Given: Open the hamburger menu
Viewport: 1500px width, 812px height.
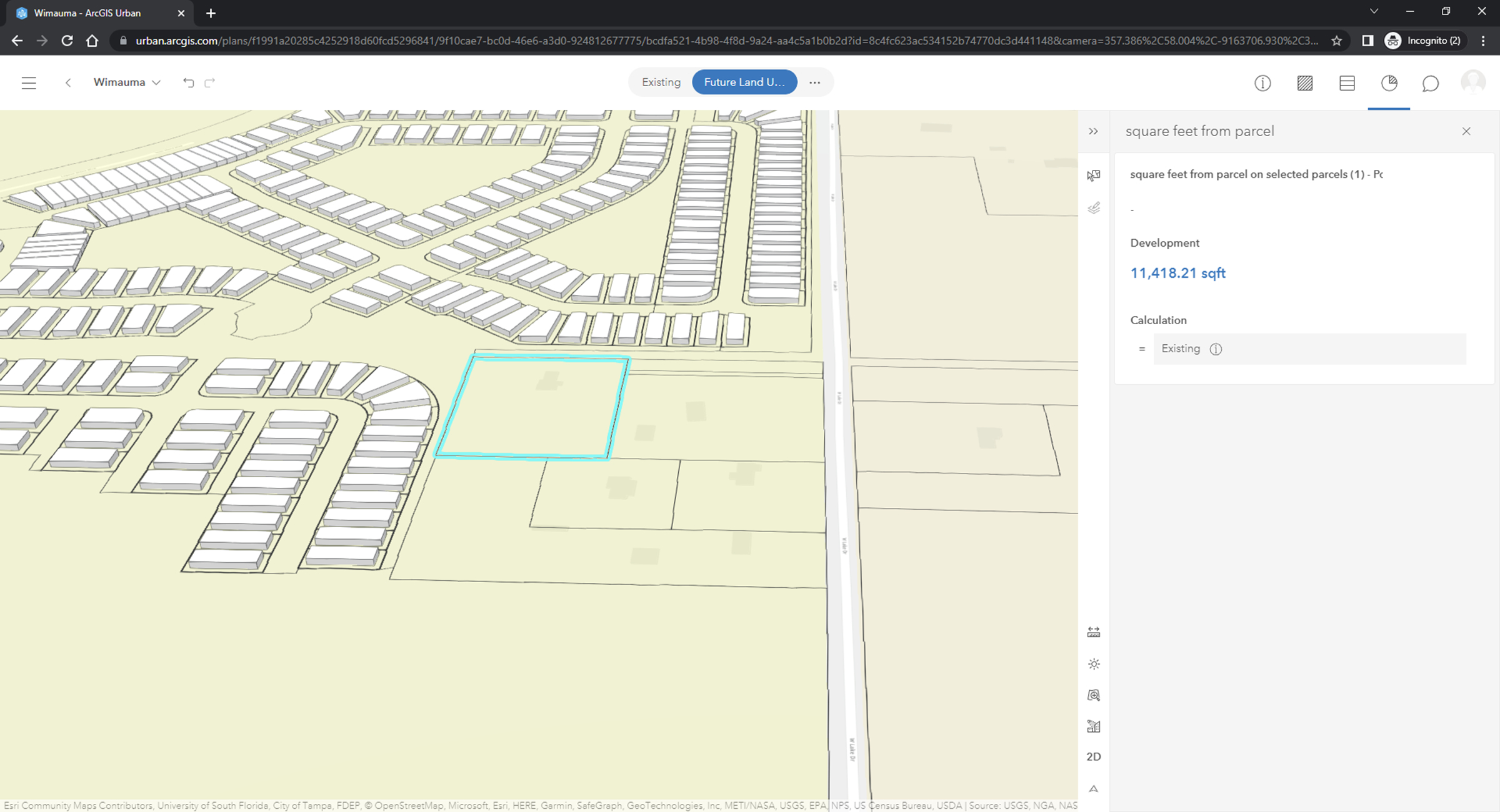Looking at the screenshot, I should pos(29,82).
